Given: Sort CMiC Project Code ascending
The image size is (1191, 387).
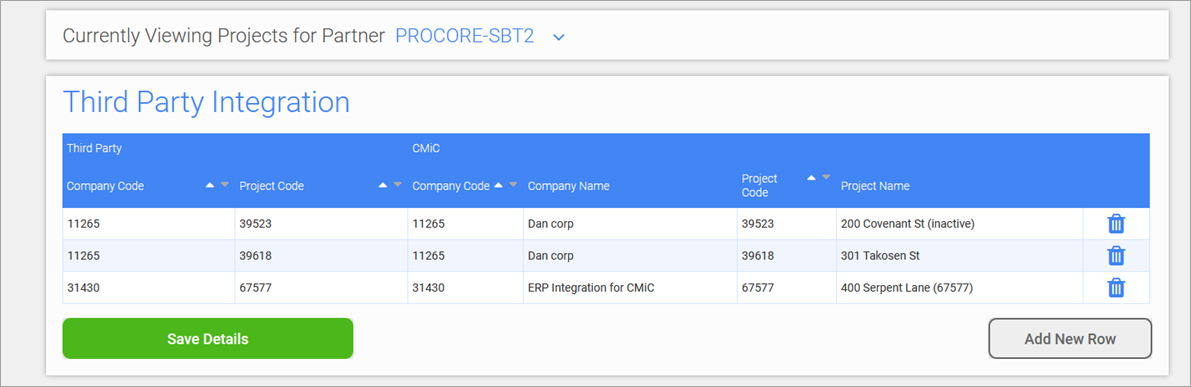Looking at the screenshot, I should tap(811, 178).
